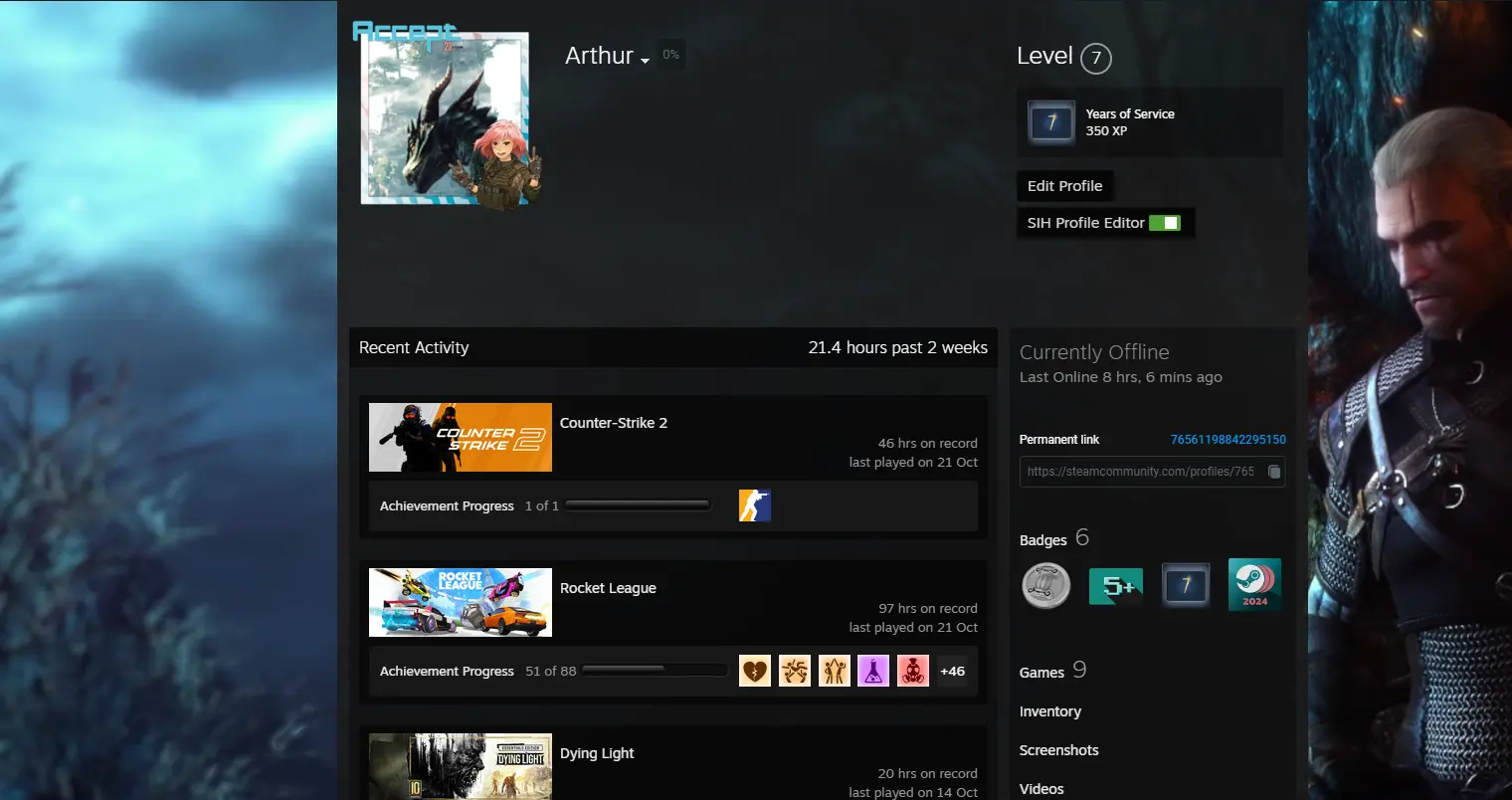Click the Counter-Strike 2 achievement icon
The width and height of the screenshot is (1512, 800).
click(755, 505)
